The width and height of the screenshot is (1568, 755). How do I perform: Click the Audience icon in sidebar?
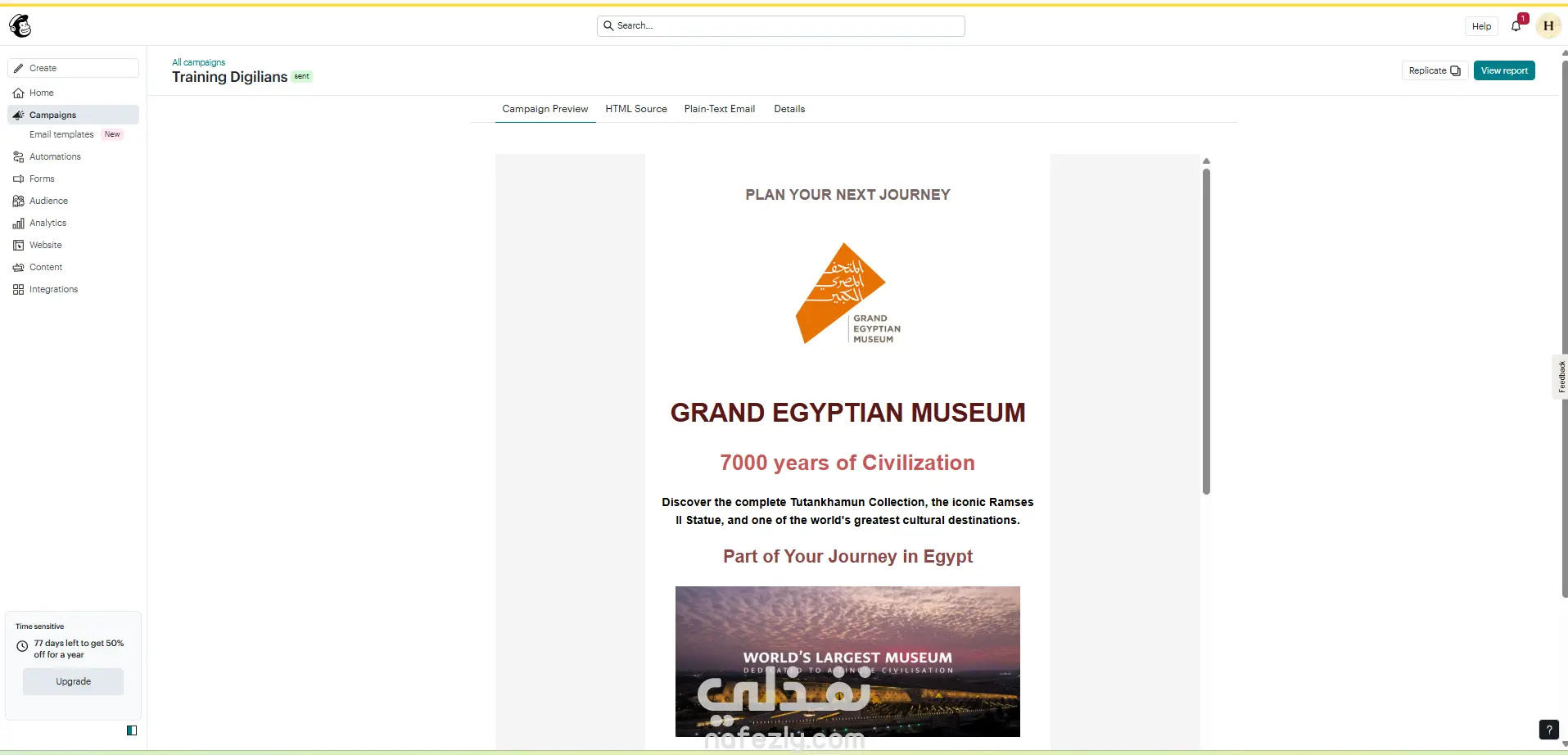pos(19,201)
